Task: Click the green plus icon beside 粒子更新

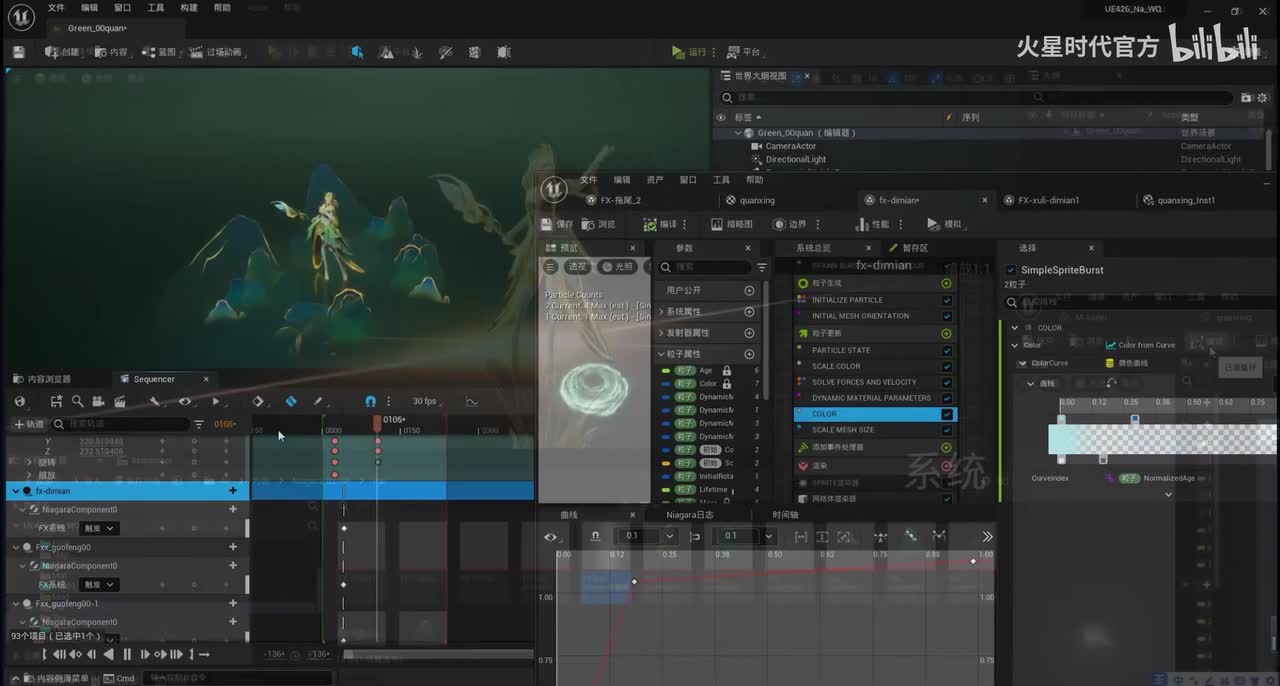Action: 946,333
